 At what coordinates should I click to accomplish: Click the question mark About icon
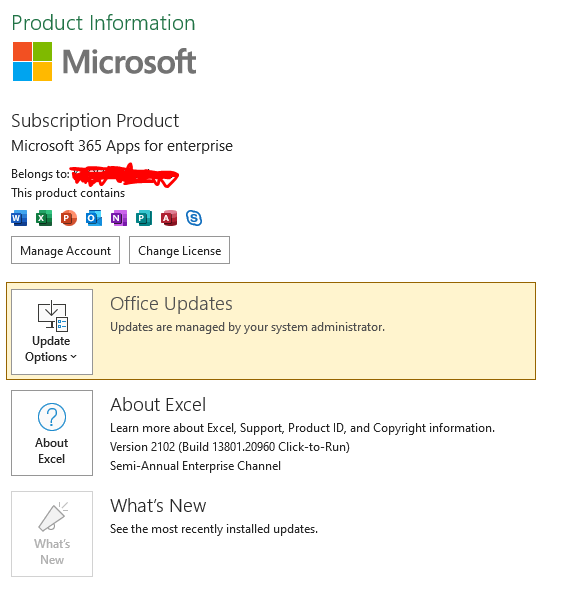(52, 417)
